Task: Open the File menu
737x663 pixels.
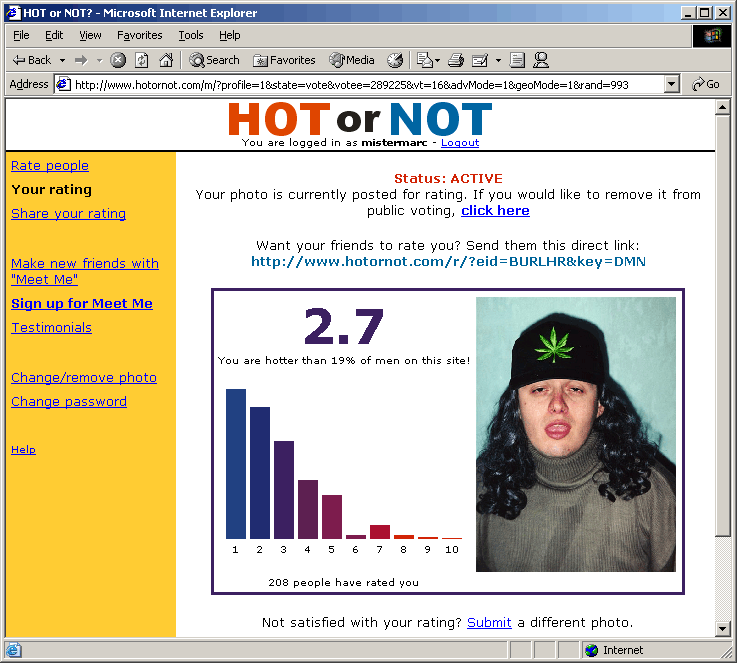Action: (21, 35)
